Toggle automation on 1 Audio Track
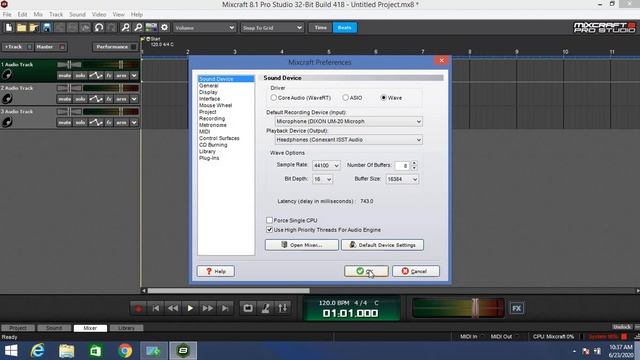640x360 pixels. (x=96, y=76)
